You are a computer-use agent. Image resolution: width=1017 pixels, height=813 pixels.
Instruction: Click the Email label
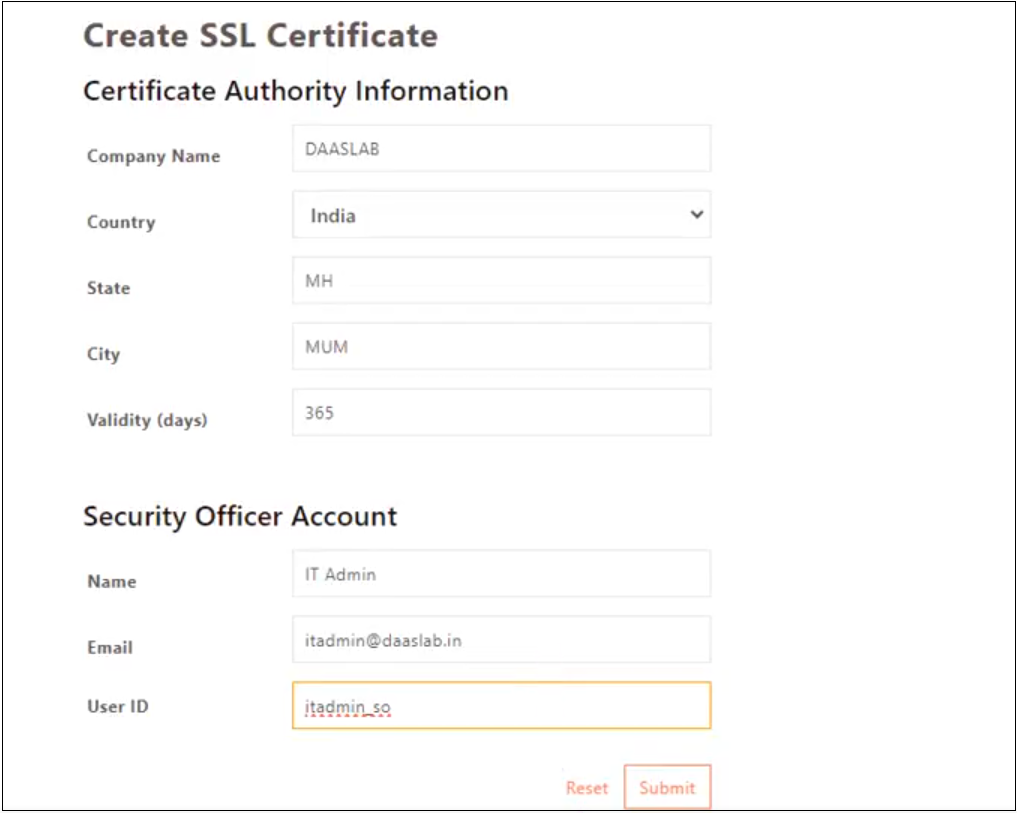pos(109,647)
